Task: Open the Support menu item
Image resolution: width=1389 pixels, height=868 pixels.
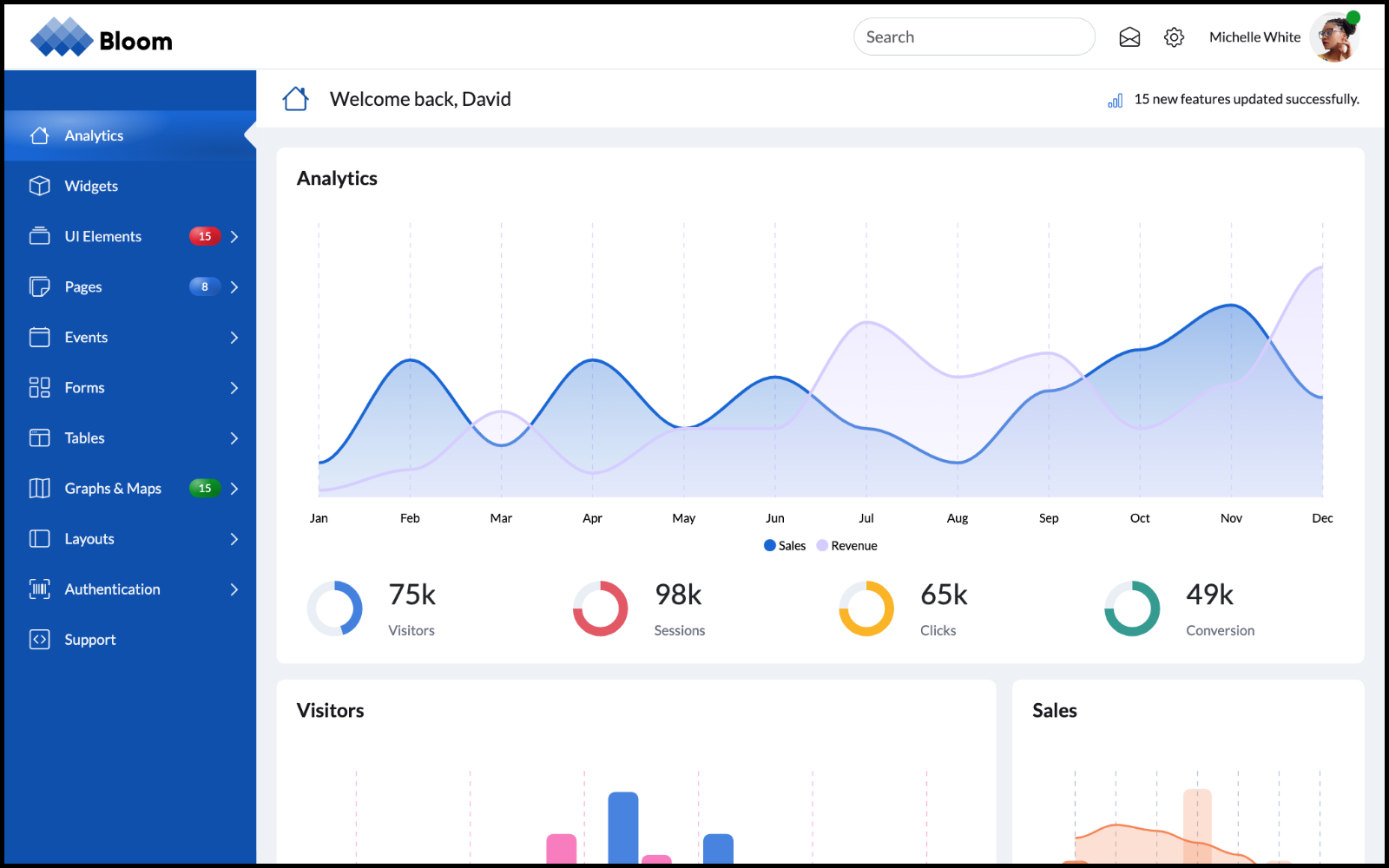Action: click(89, 640)
